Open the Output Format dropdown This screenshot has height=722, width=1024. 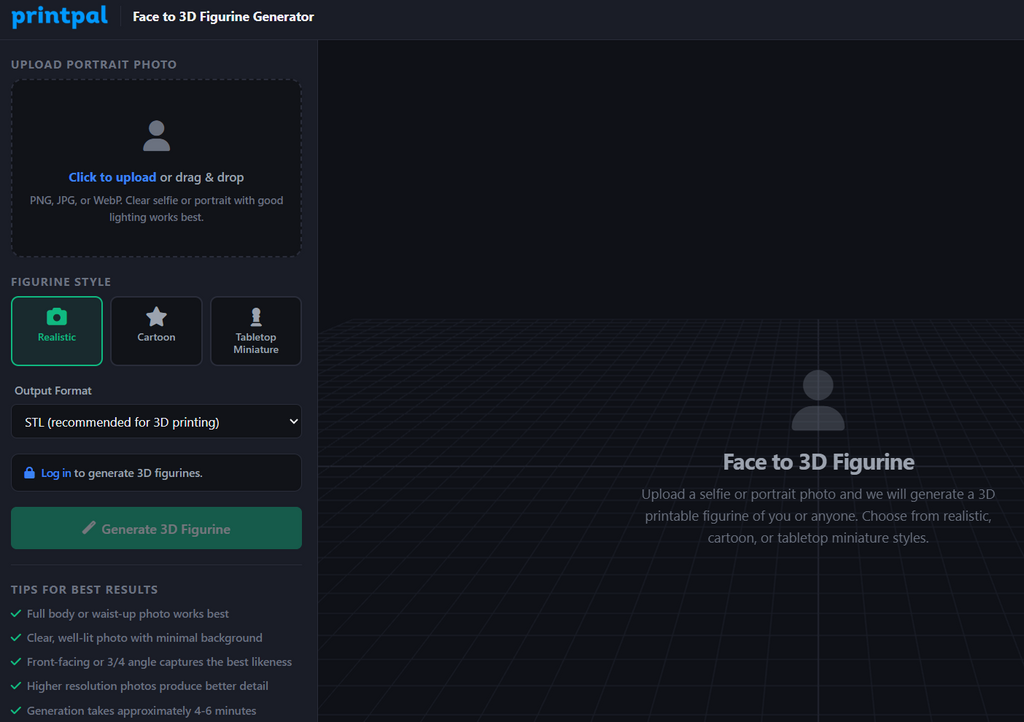point(156,422)
